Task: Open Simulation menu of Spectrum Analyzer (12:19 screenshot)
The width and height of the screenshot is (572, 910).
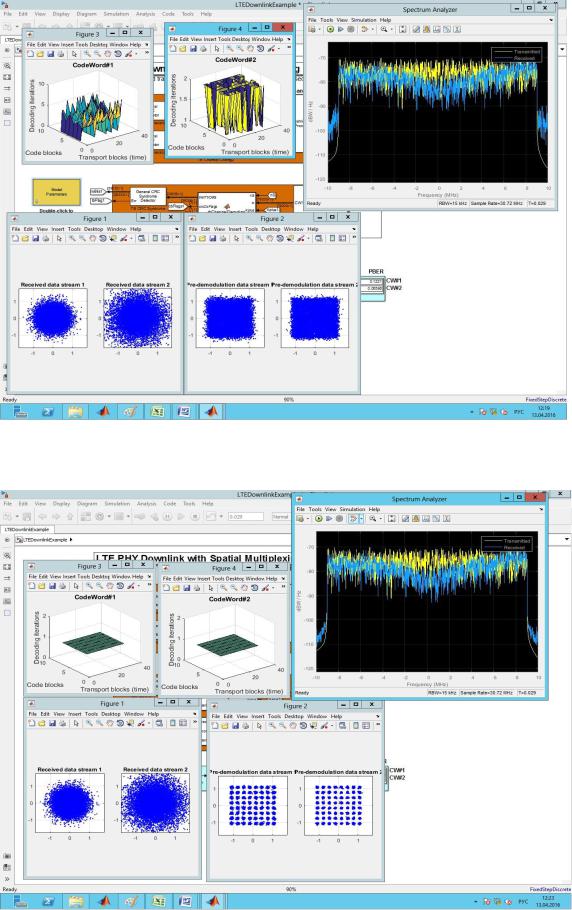Action: (x=364, y=20)
